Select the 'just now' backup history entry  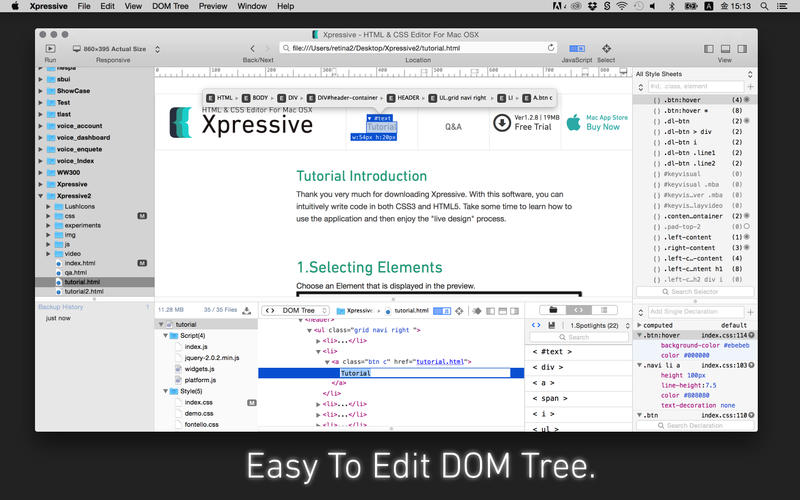pyautogui.click(x=58, y=318)
